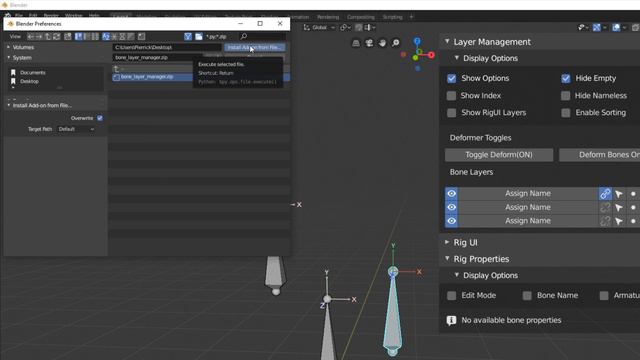Enable the Show Index checkbox
640x360 pixels.
click(451, 96)
